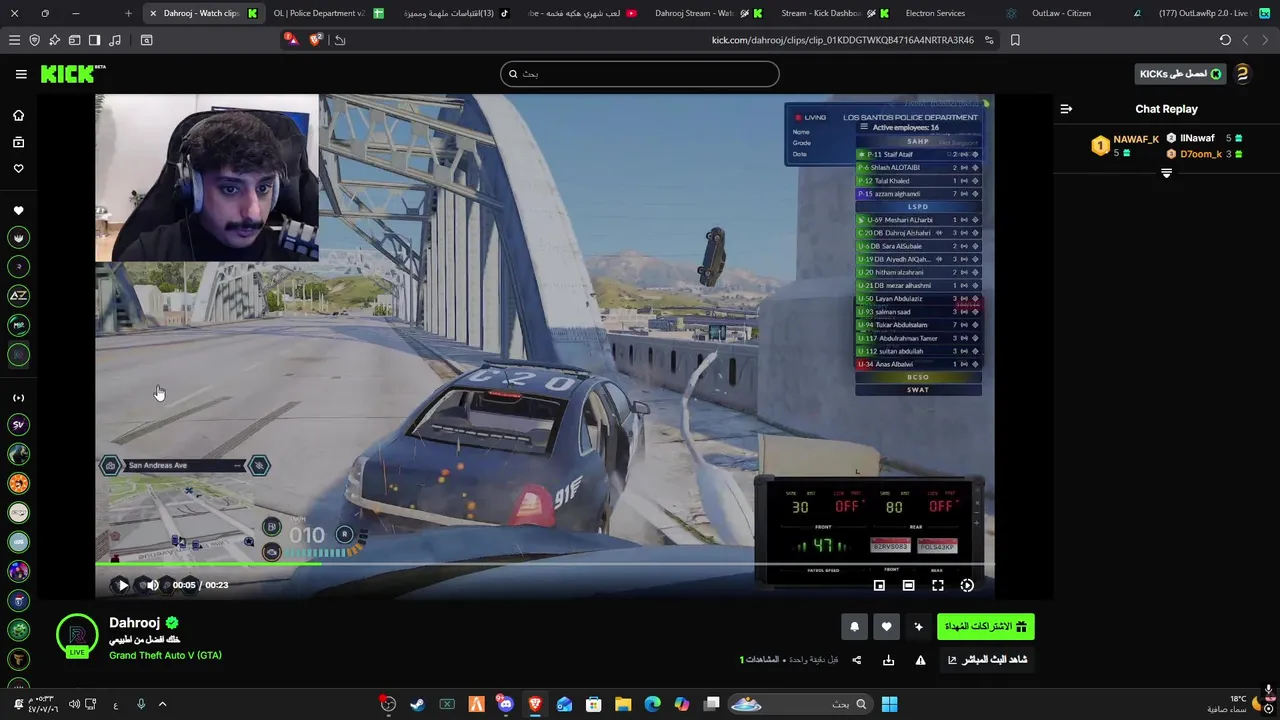Click the get KICKs button
The height and width of the screenshot is (720, 1280).
pyautogui.click(x=1180, y=74)
